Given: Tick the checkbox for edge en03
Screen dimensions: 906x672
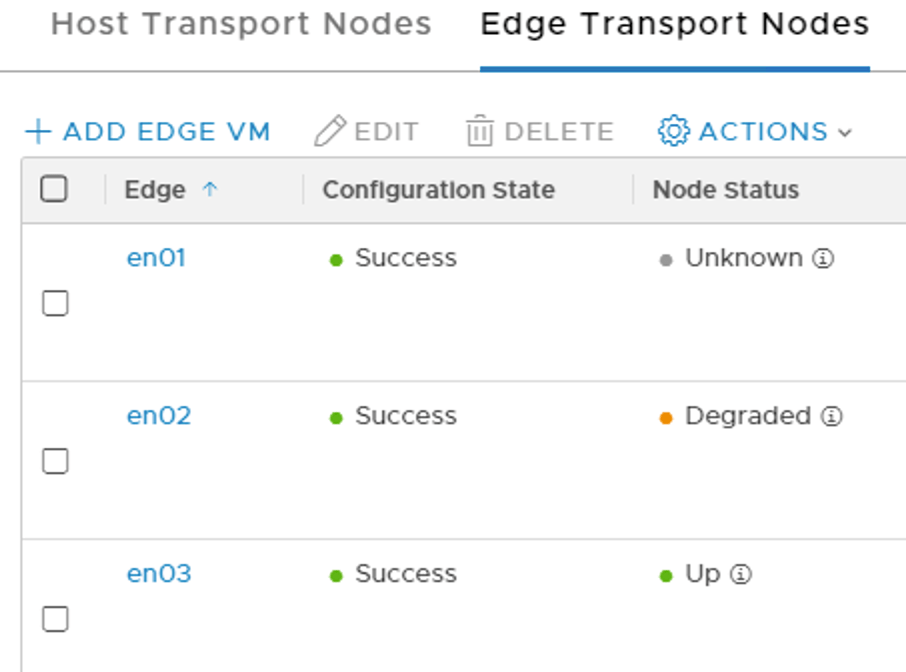Looking at the screenshot, I should [x=55, y=619].
